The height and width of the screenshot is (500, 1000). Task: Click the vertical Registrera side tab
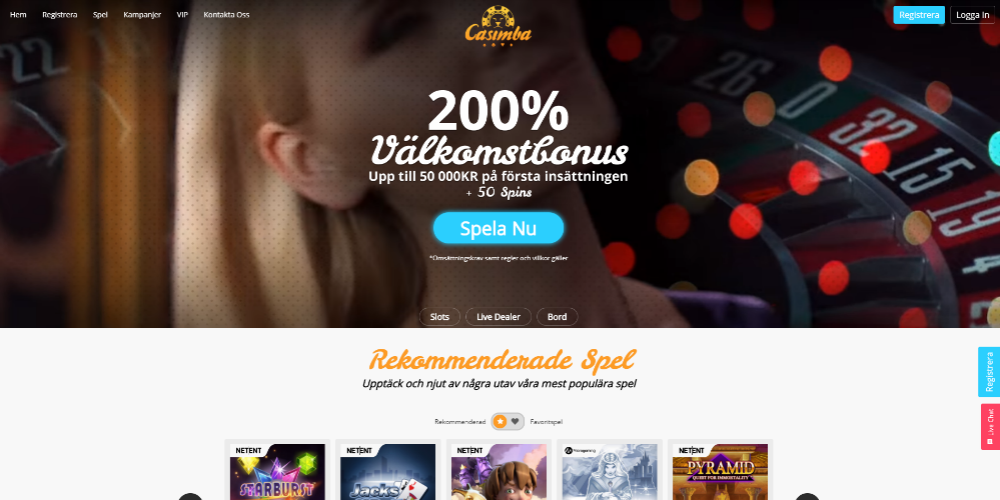coord(989,372)
